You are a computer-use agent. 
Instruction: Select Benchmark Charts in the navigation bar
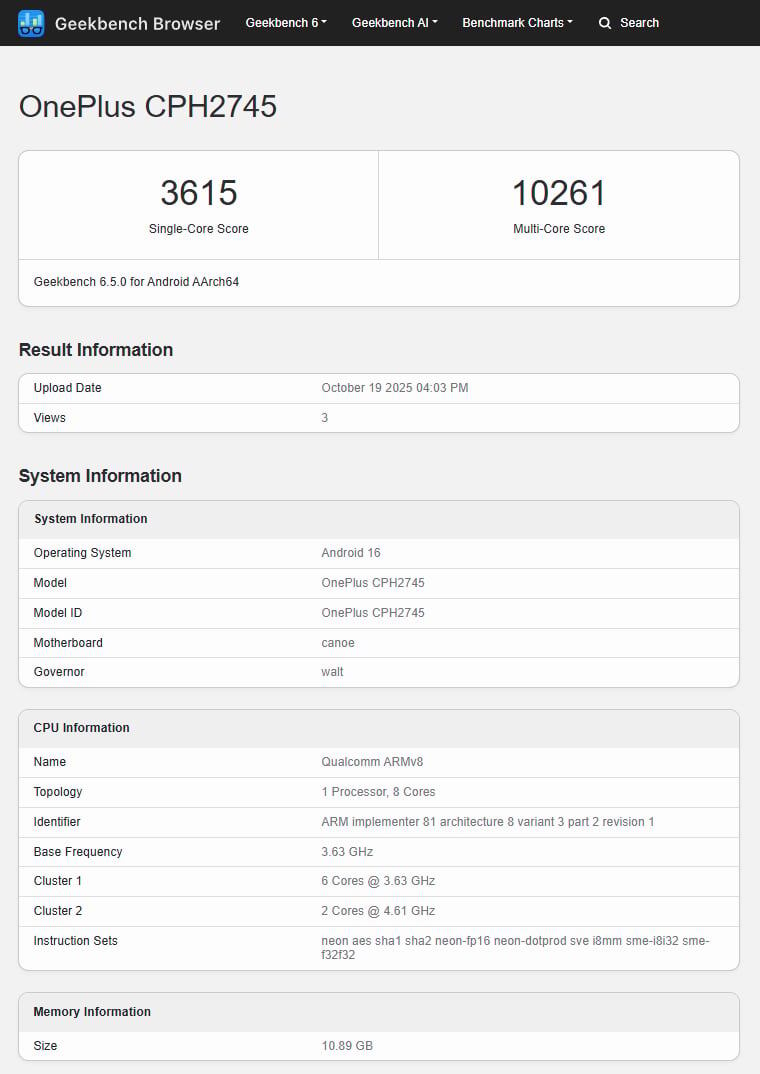click(517, 22)
